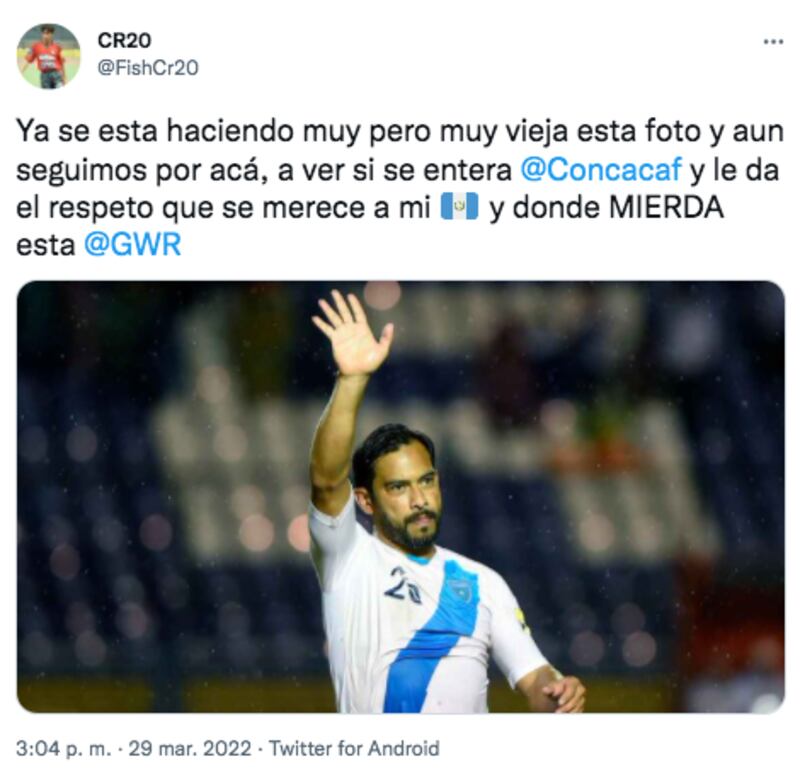The width and height of the screenshot is (800, 776).
Task: Open the @Concacaf mention
Action: click(601, 169)
